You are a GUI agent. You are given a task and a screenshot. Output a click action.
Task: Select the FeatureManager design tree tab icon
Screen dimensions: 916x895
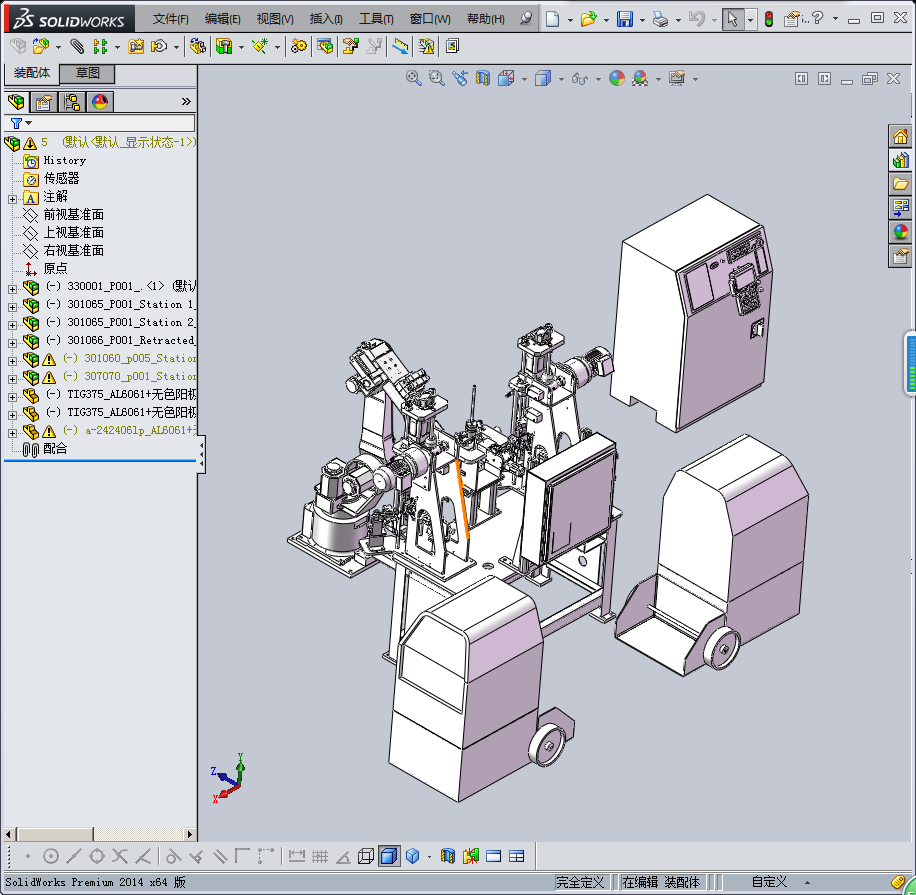pos(16,102)
